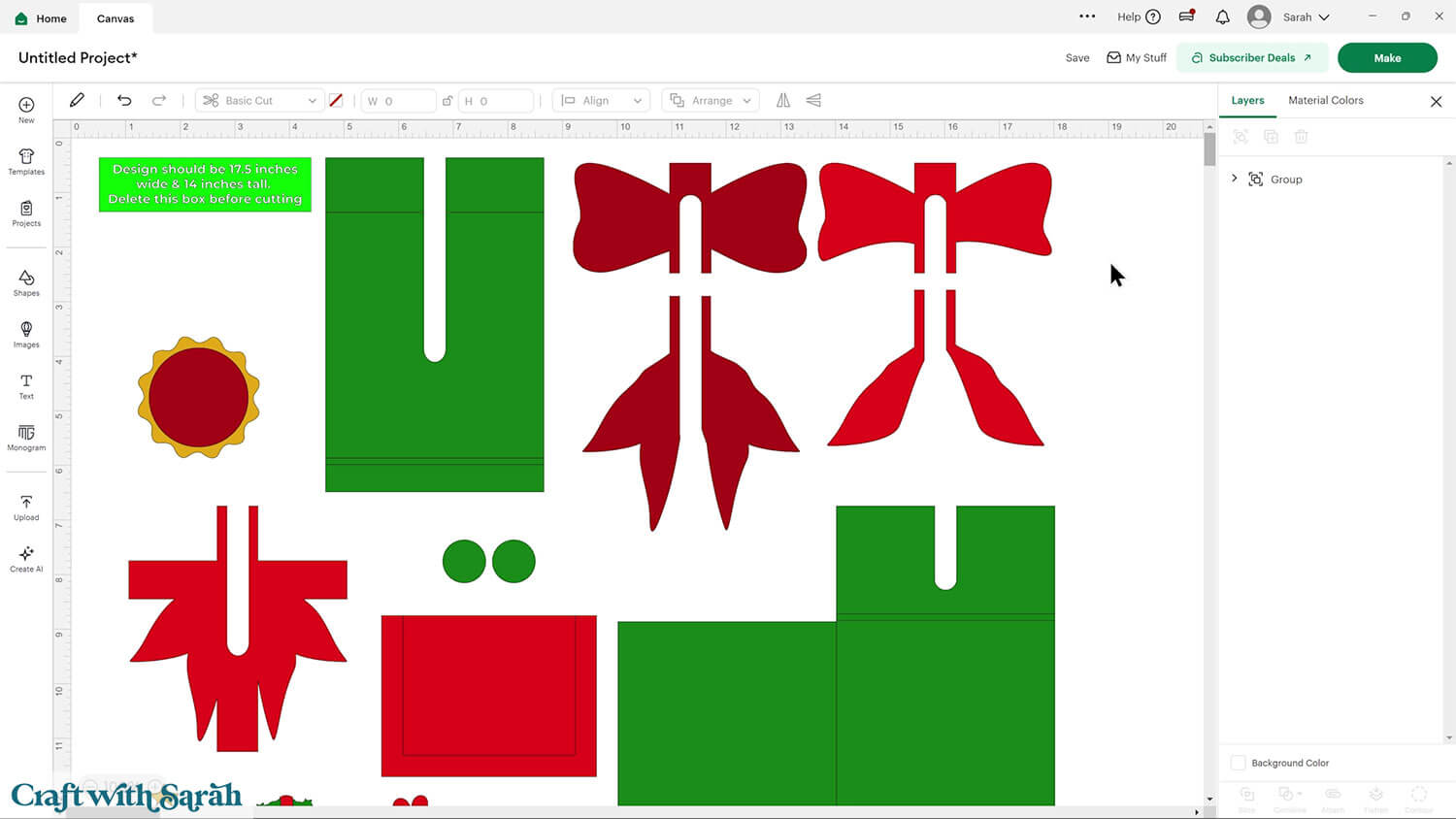
Task: Open the Monogram tool
Action: (26, 438)
